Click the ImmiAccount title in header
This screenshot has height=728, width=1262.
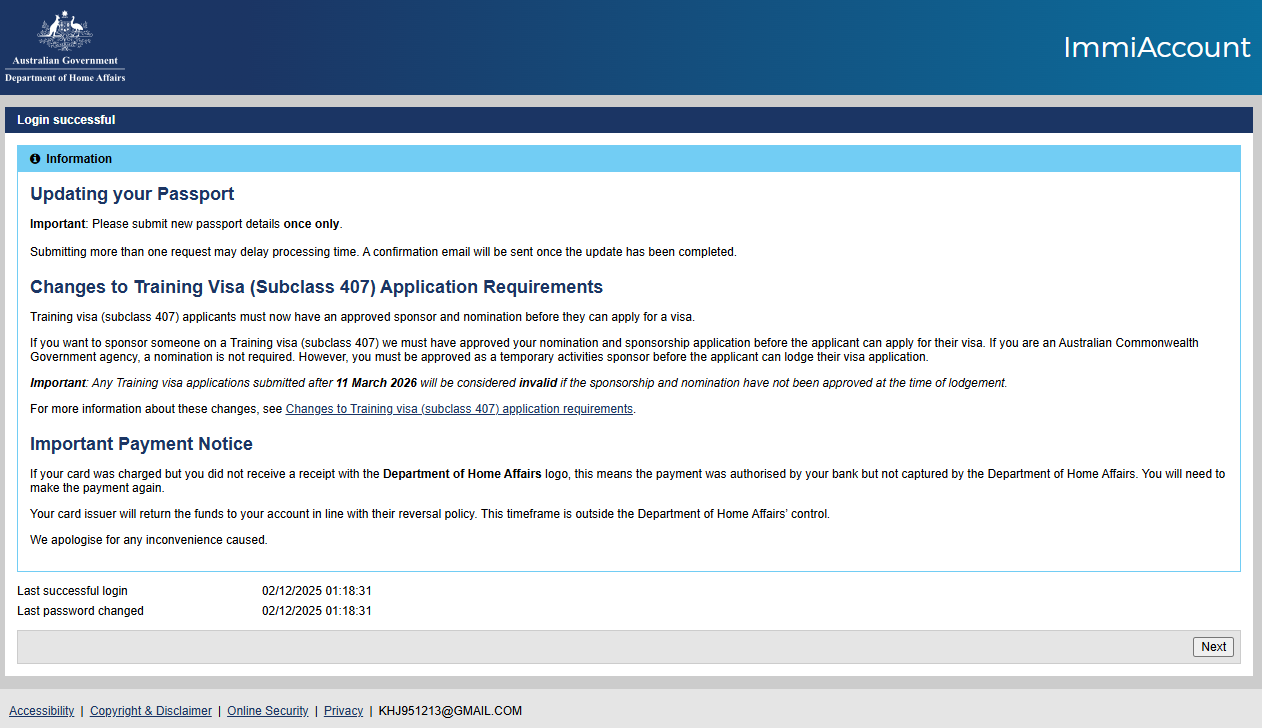(1156, 48)
